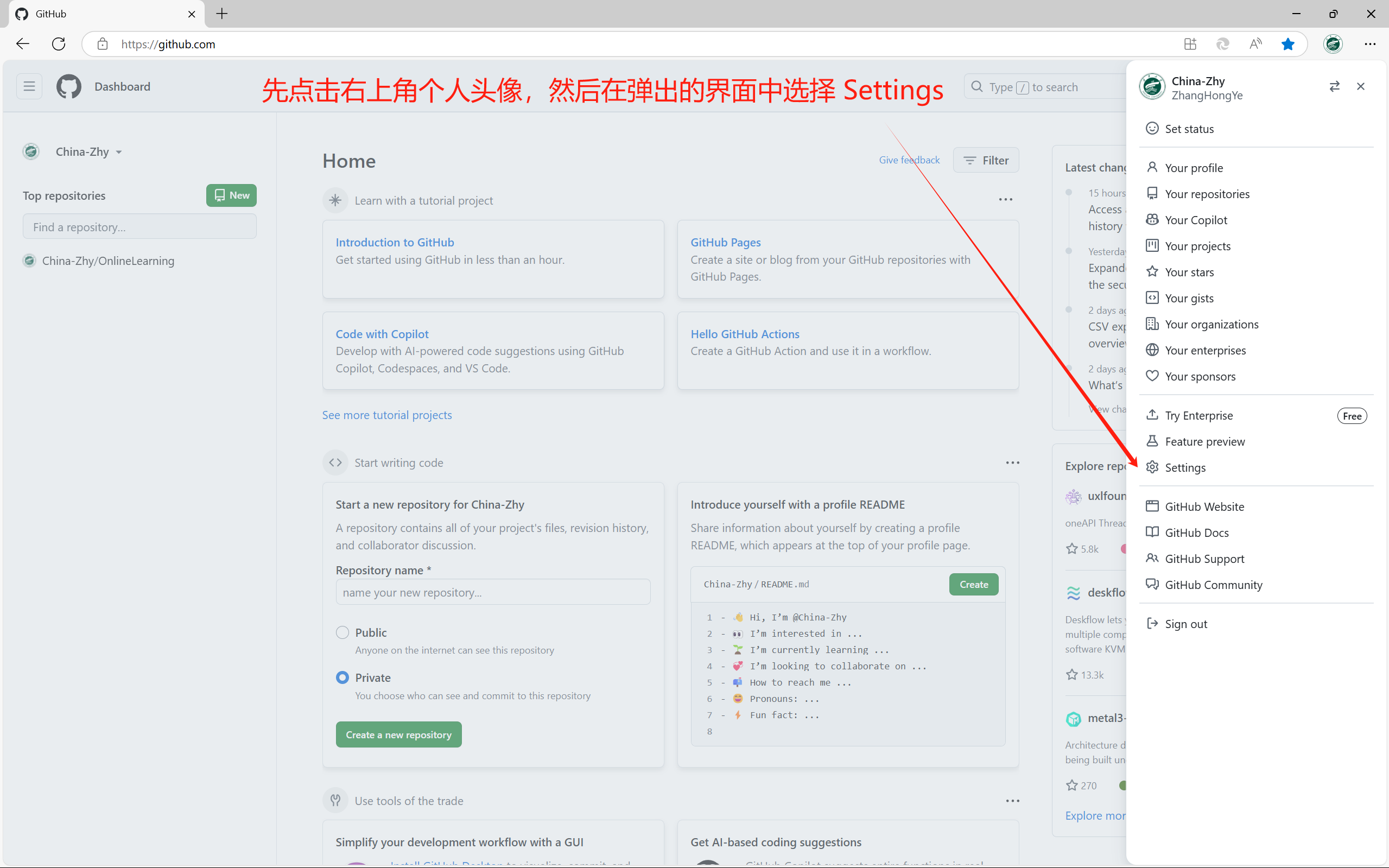Open the feed Filter dropdown

[x=986, y=160]
